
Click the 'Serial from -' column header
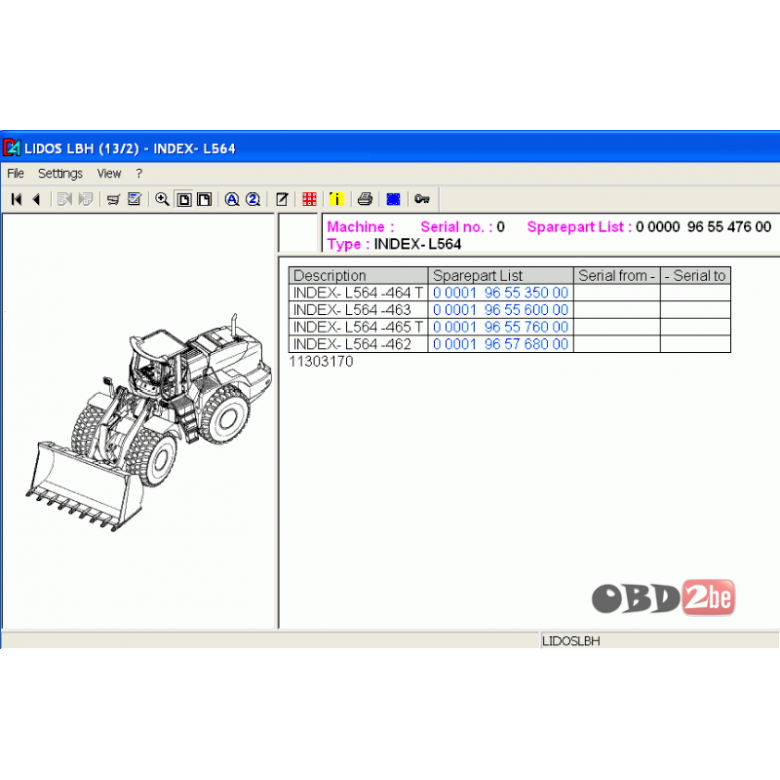(617, 275)
